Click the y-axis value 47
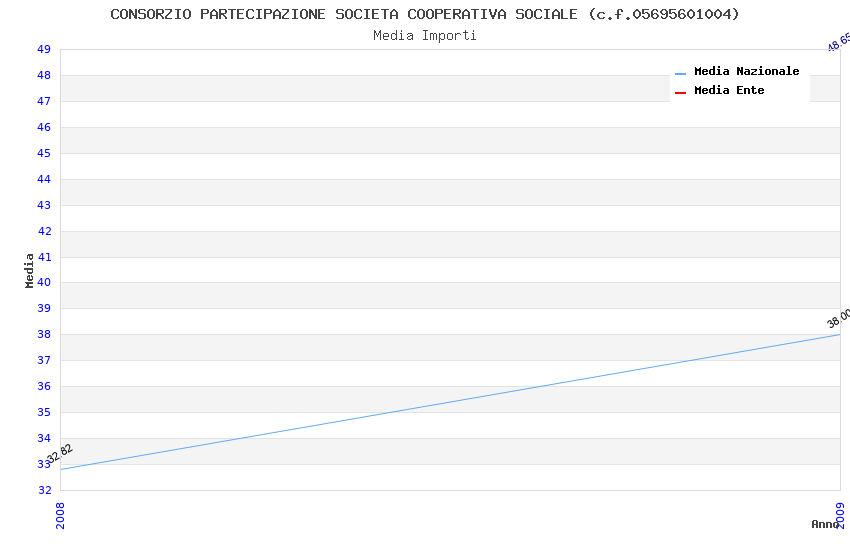Viewport: 850px width, 550px height. pos(44,101)
